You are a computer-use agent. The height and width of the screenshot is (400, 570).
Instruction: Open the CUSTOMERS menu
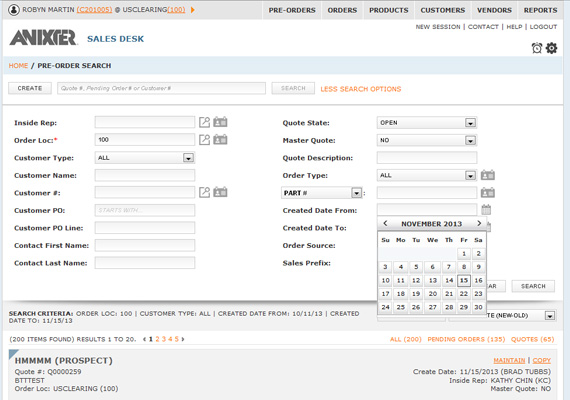click(x=443, y=10)
